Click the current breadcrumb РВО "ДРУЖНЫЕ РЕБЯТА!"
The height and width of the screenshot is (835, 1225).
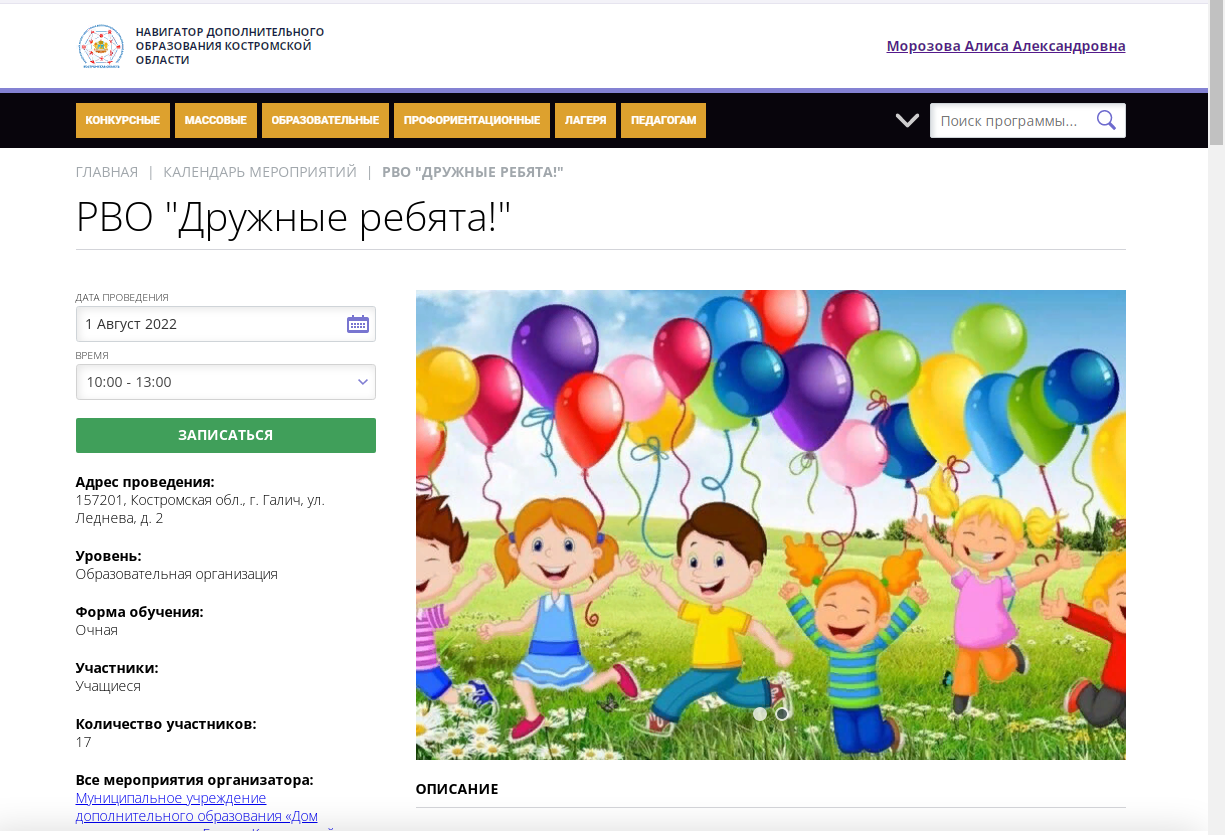[x=473, y=172]
